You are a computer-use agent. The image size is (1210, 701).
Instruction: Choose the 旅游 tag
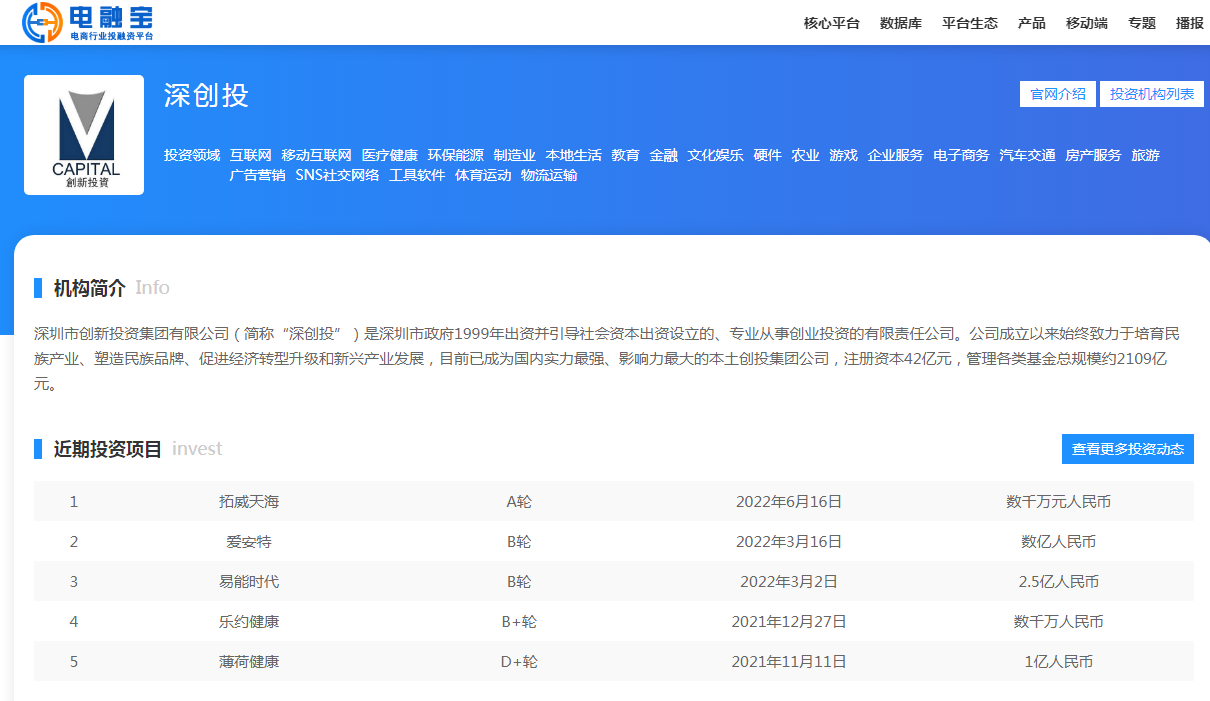click(x=1146, y=155)
